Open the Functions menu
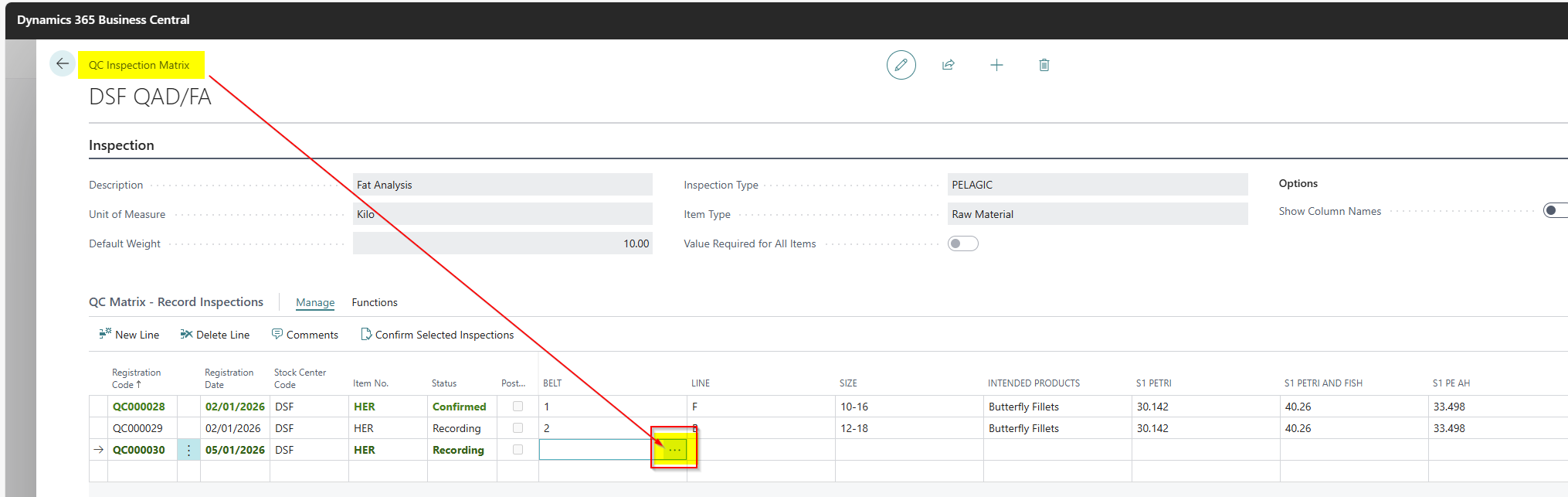Screen dimensions: 1568x497 [x=375, y=302]
